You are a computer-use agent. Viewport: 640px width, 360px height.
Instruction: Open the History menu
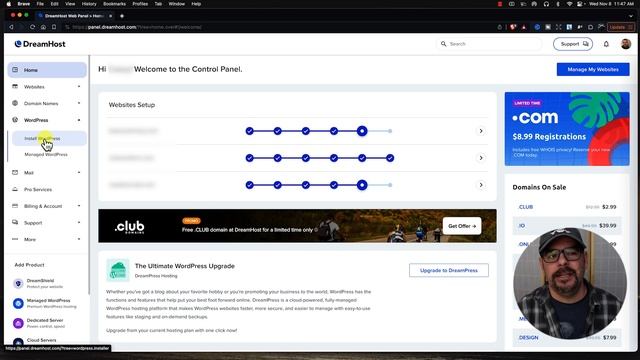[x=89, y=4]
